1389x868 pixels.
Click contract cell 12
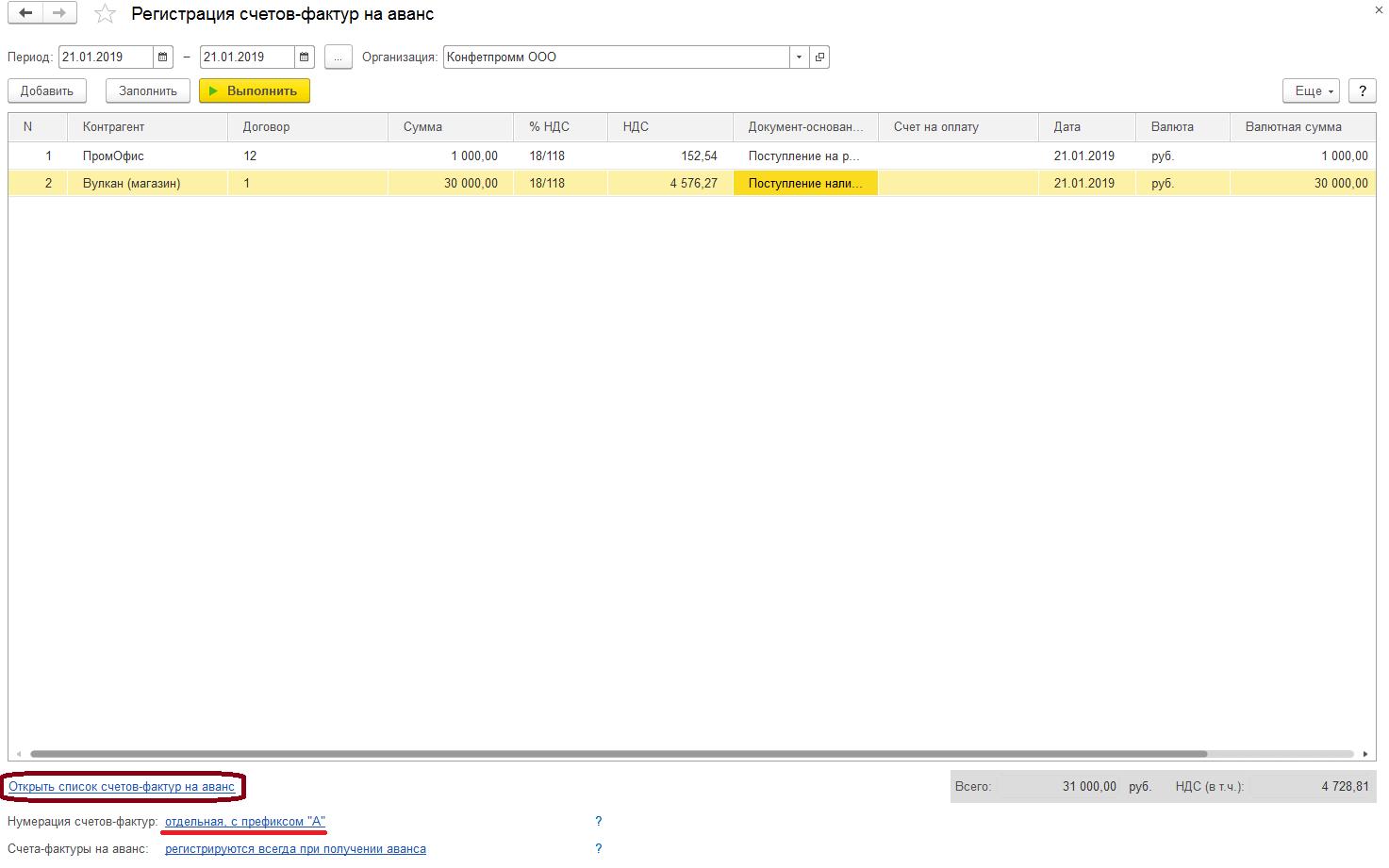[307, 156]
